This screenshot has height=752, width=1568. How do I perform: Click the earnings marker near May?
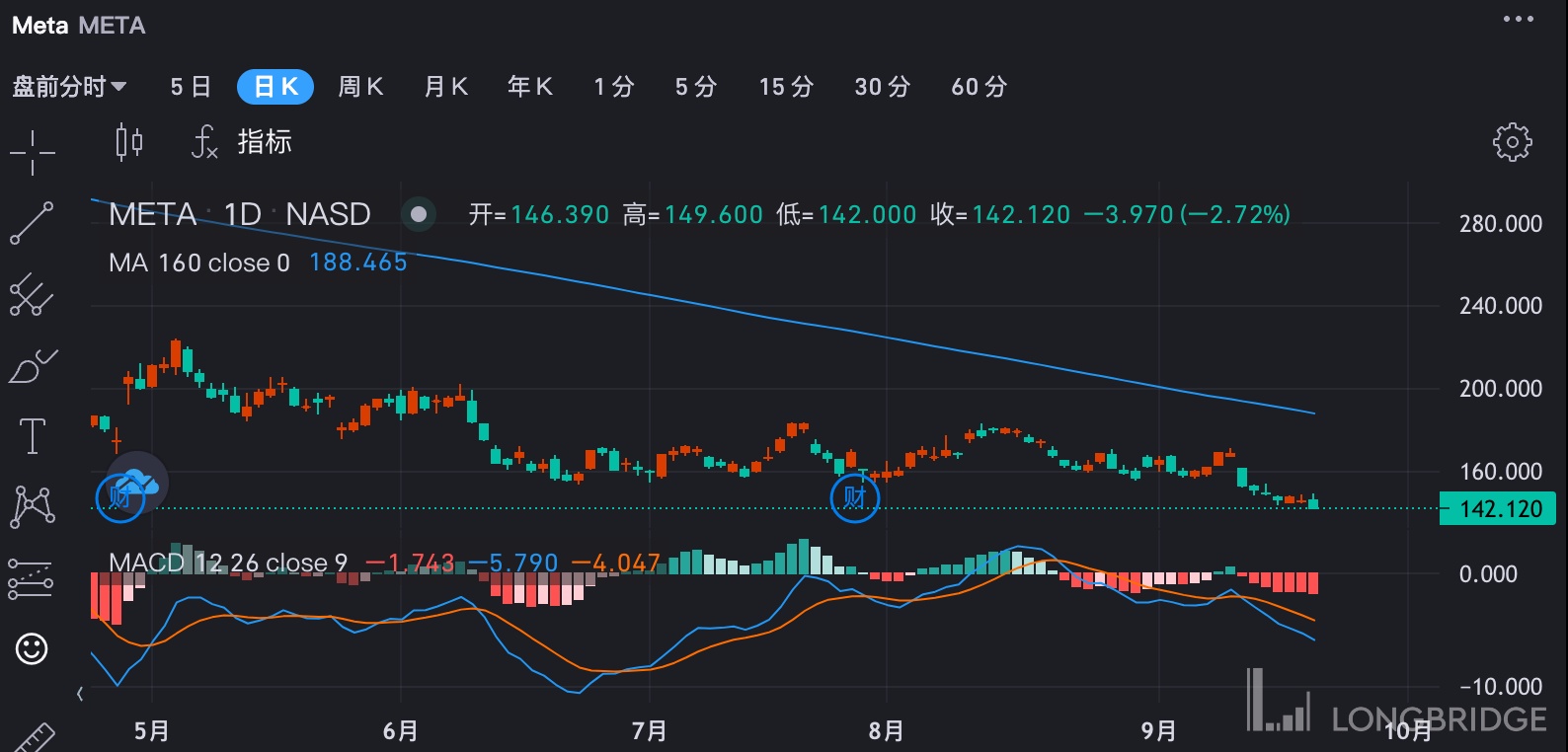[x=119, y=497]
